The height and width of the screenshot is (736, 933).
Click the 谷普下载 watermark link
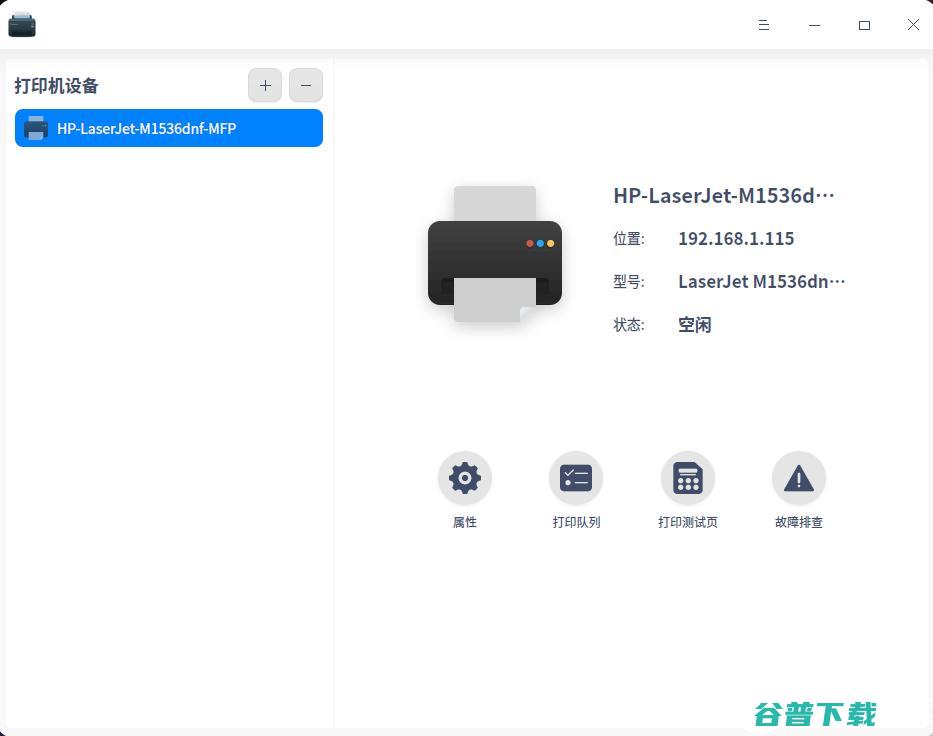pos(816,712)
